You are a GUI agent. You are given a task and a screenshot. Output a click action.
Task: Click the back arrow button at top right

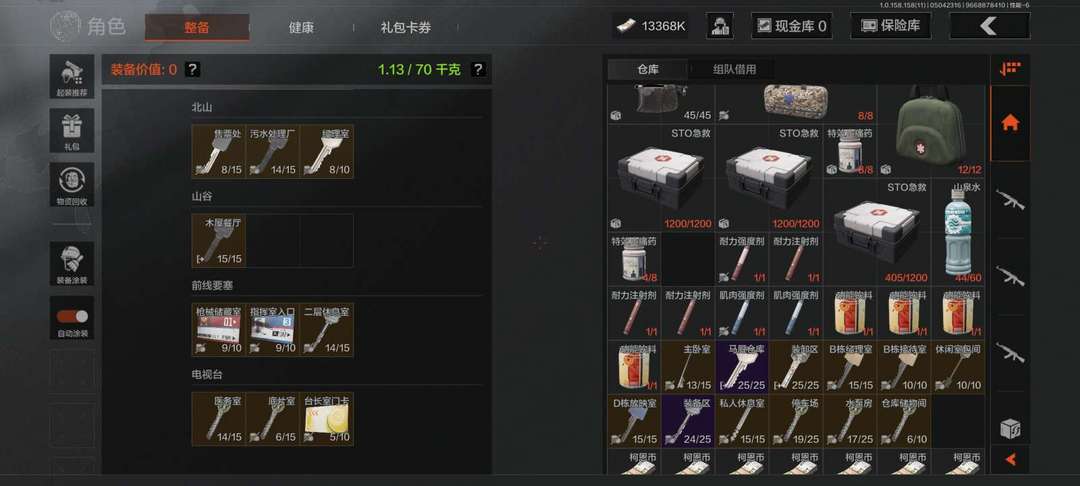(989, 26)
